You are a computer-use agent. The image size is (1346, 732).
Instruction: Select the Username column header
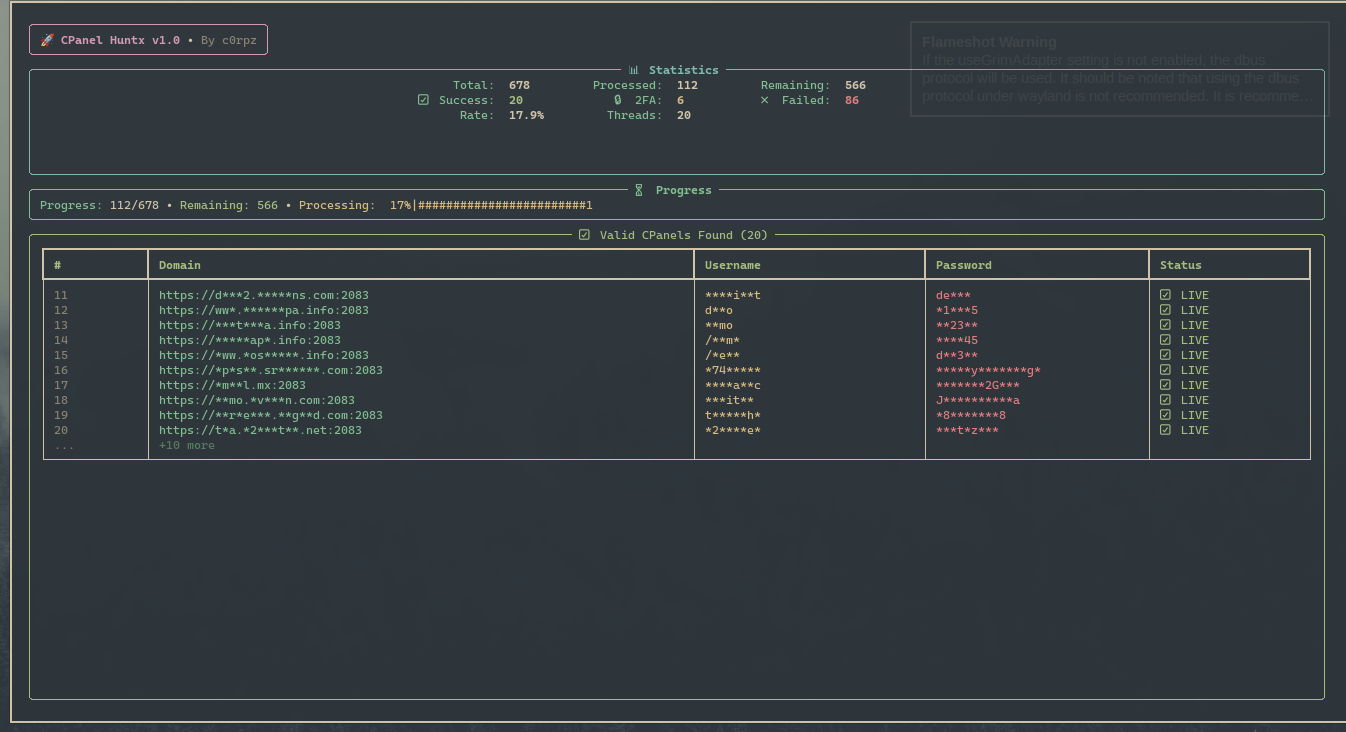[732, 265]
